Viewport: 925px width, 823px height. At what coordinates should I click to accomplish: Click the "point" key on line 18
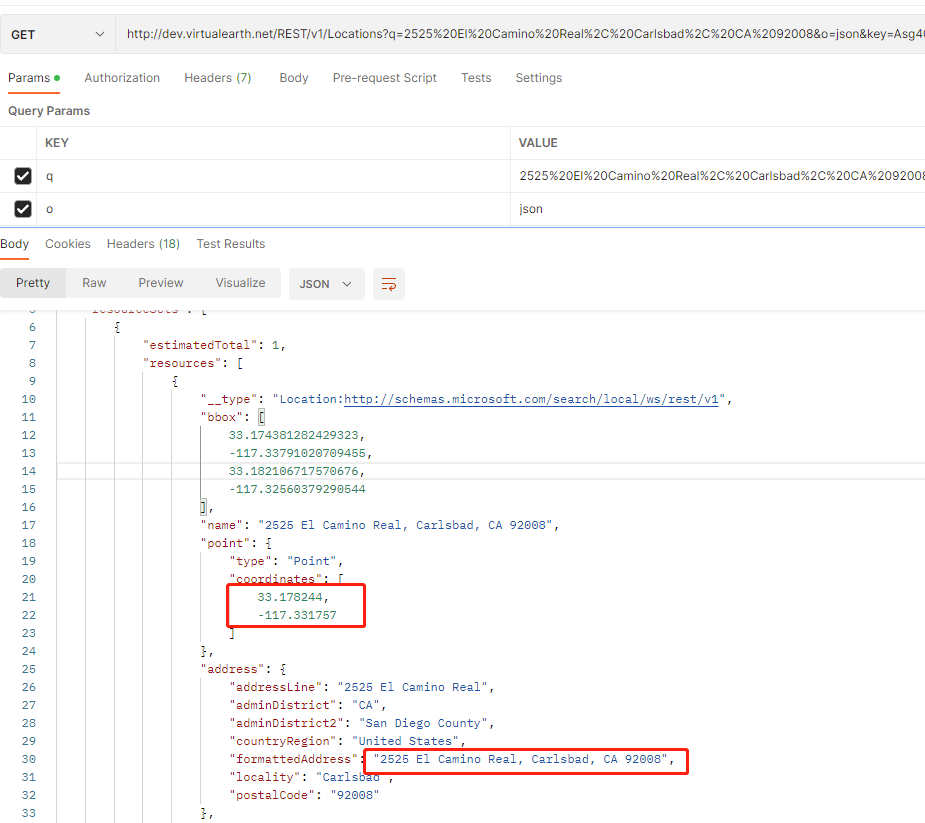(225, 543)
